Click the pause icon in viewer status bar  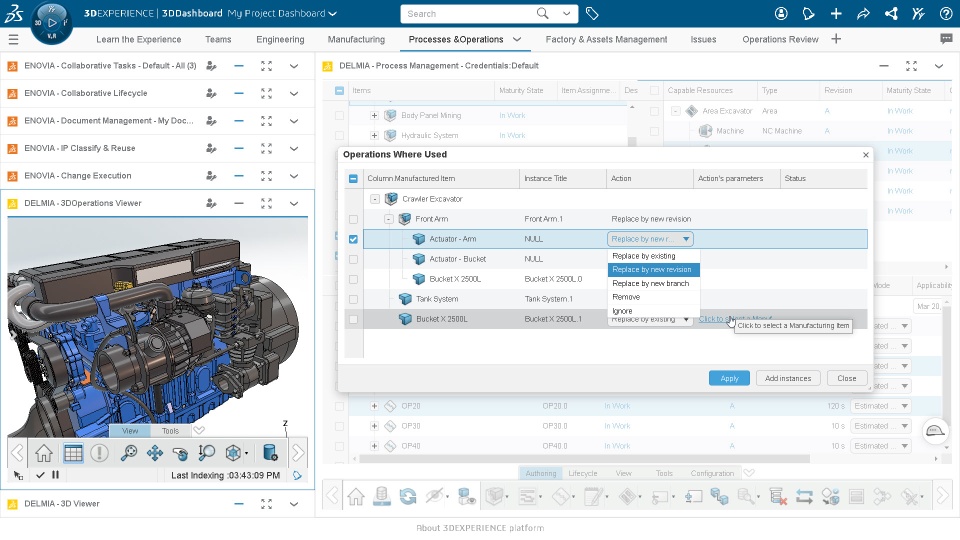coord(56,474)
